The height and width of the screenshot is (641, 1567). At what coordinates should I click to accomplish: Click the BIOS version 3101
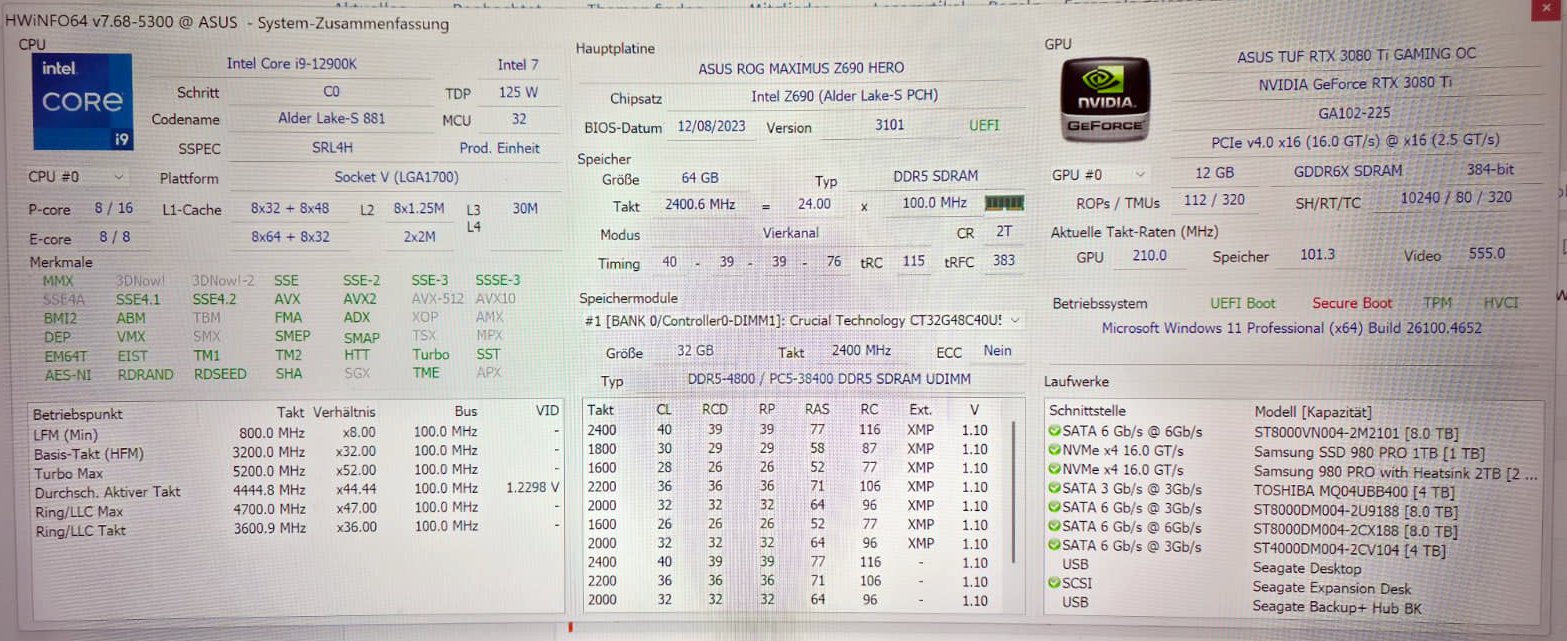(889, 126)
